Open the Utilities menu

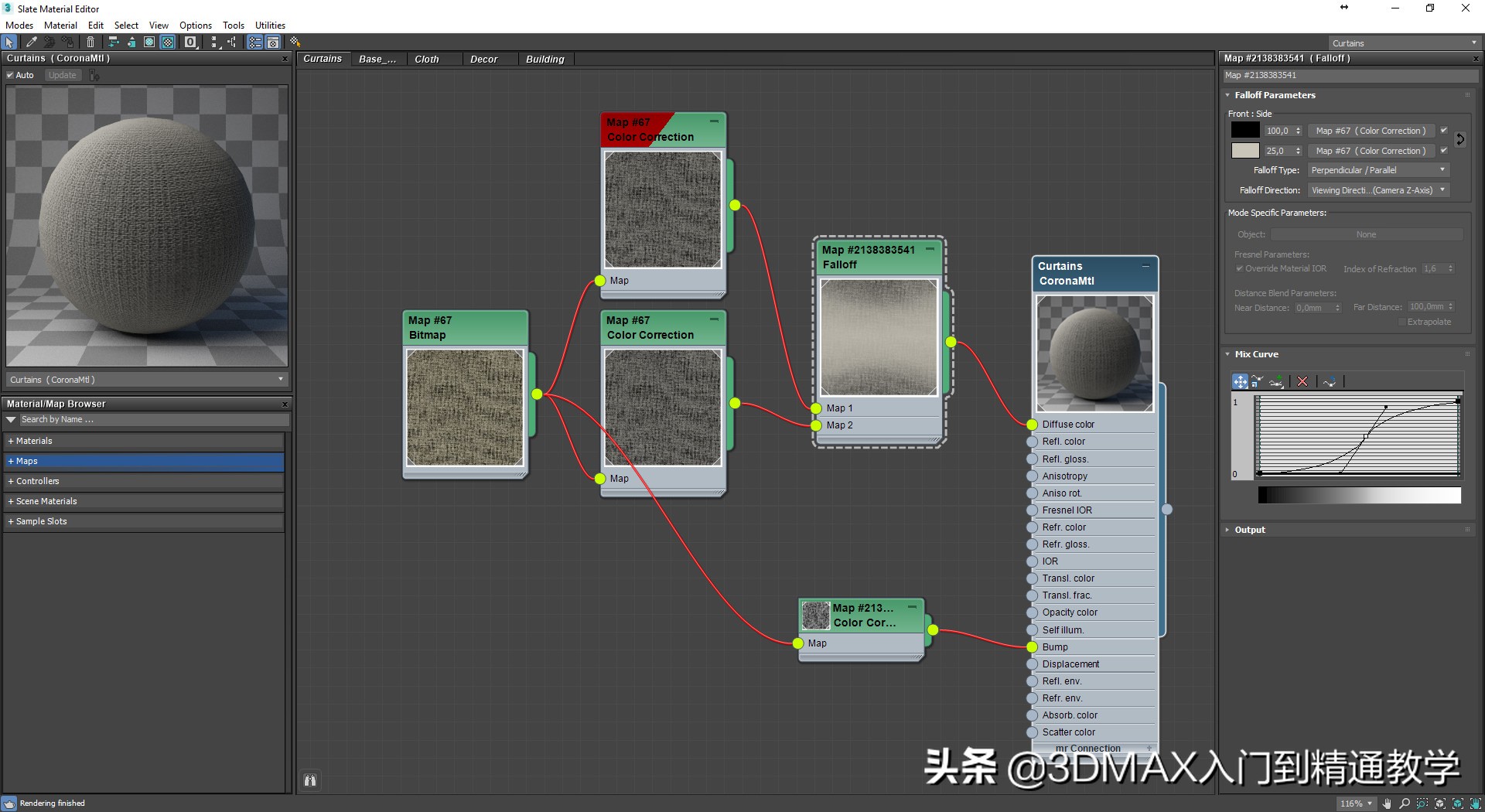tap(270, 25)
